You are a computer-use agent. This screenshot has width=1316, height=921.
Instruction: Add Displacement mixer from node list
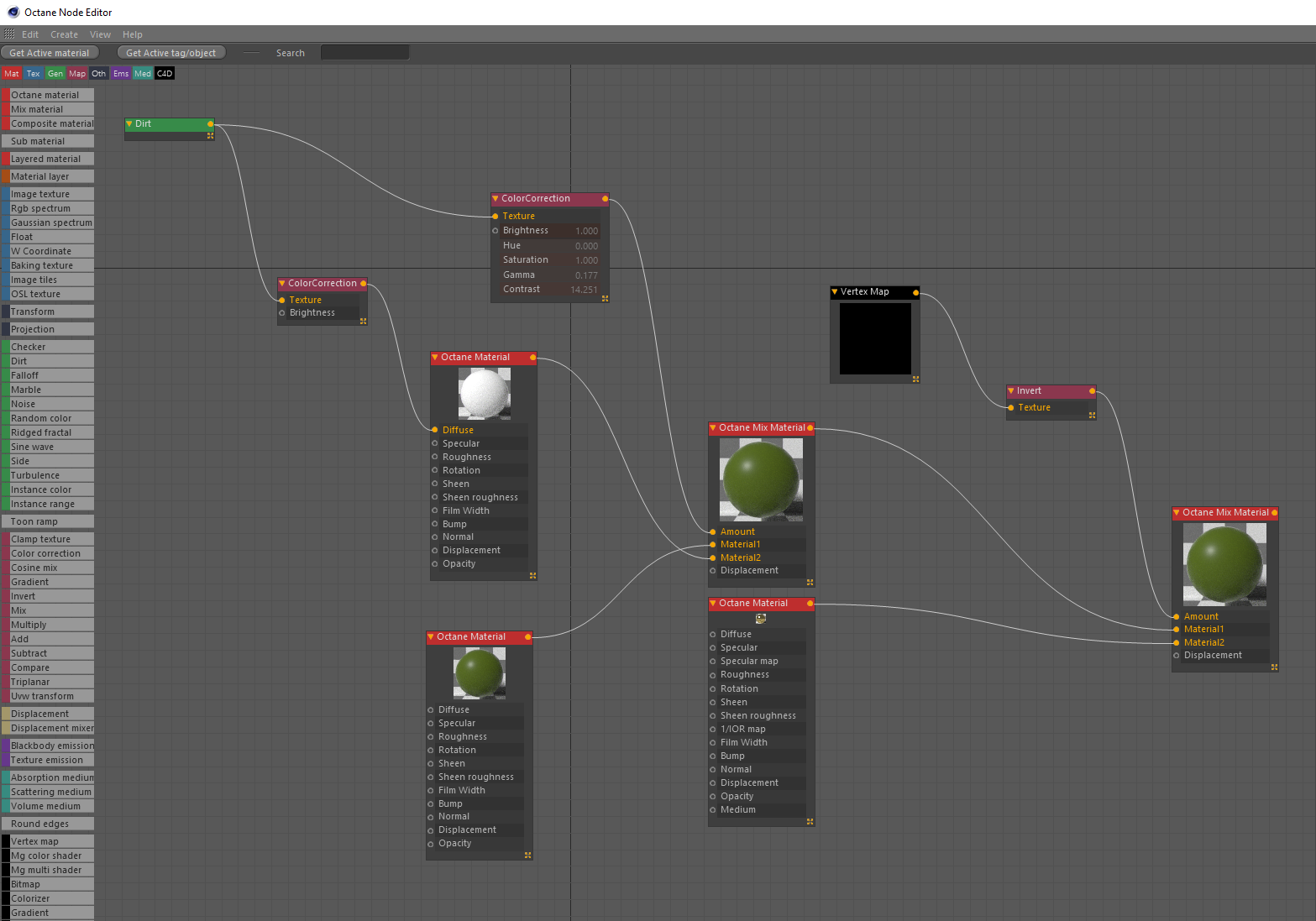point(47,728)
